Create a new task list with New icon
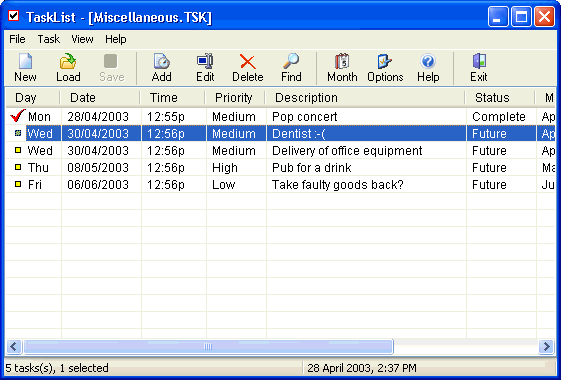 pos(25,68)
